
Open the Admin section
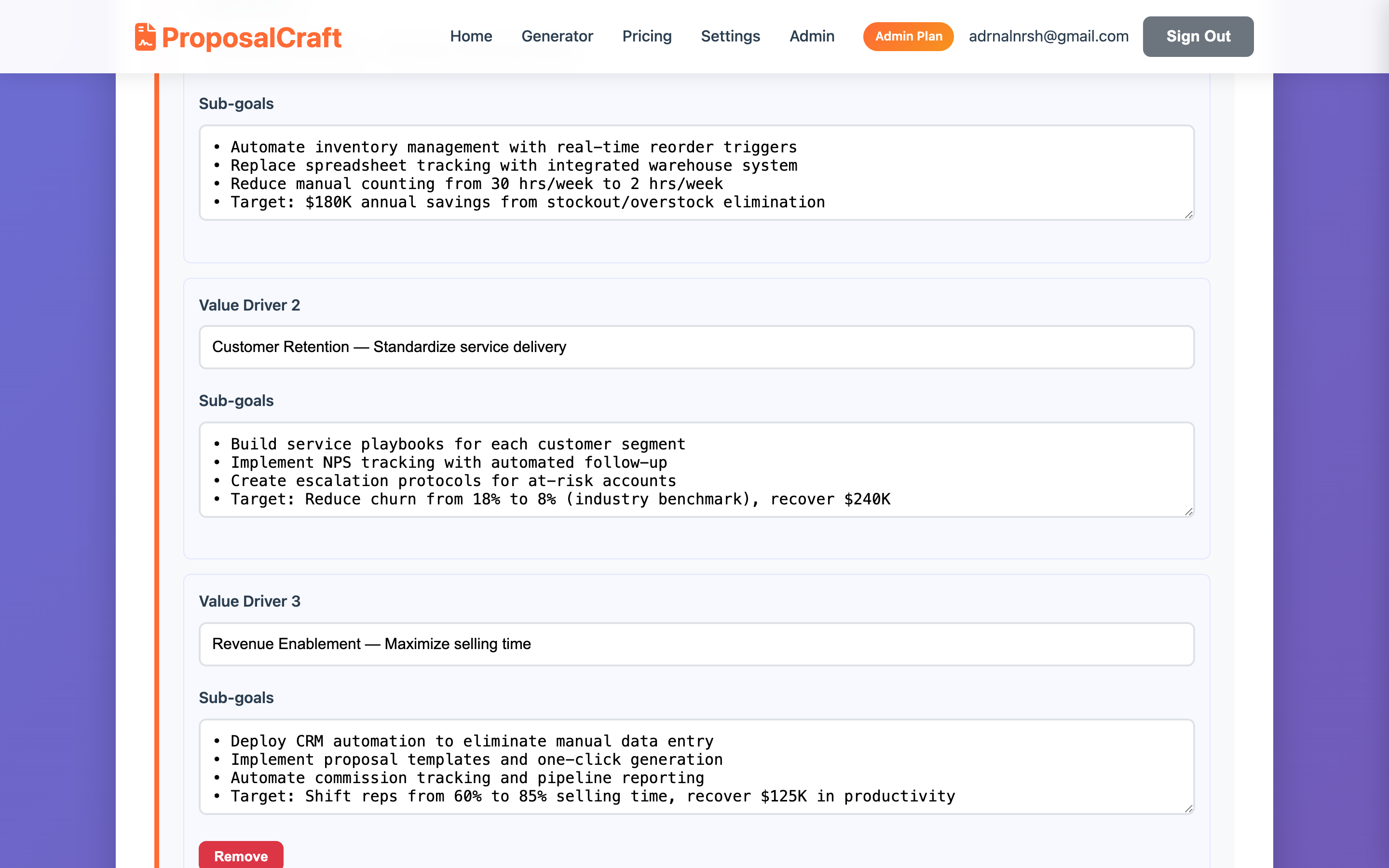[x=812, y=36]
